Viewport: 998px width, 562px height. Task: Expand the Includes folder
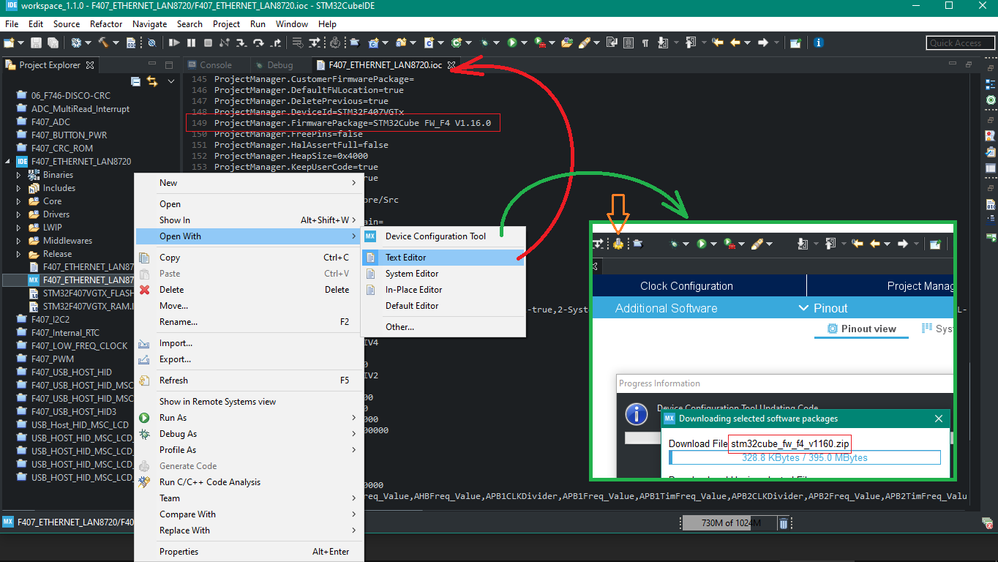[18, 188]
